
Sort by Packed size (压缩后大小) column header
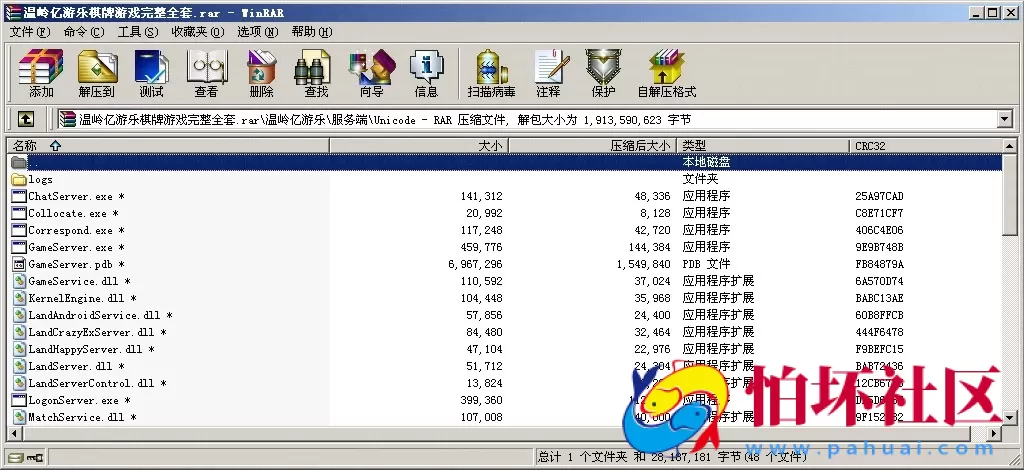[x=592, y=146]
